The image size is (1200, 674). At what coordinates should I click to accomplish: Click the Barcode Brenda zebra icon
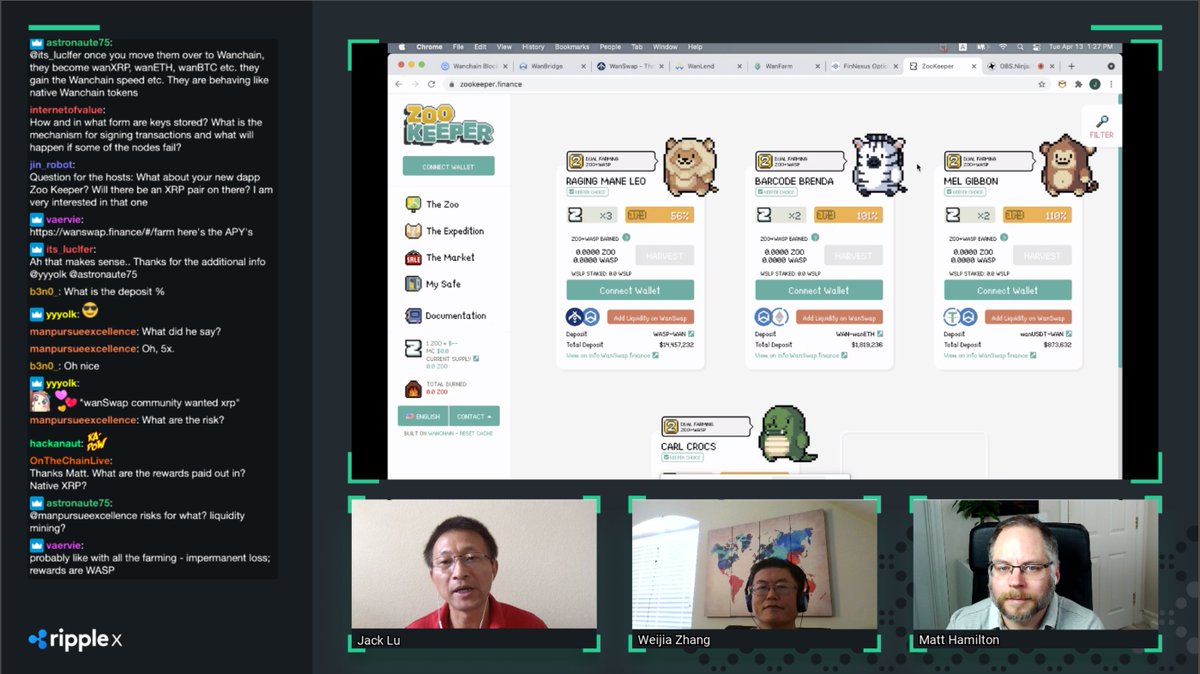click(879, 165)
